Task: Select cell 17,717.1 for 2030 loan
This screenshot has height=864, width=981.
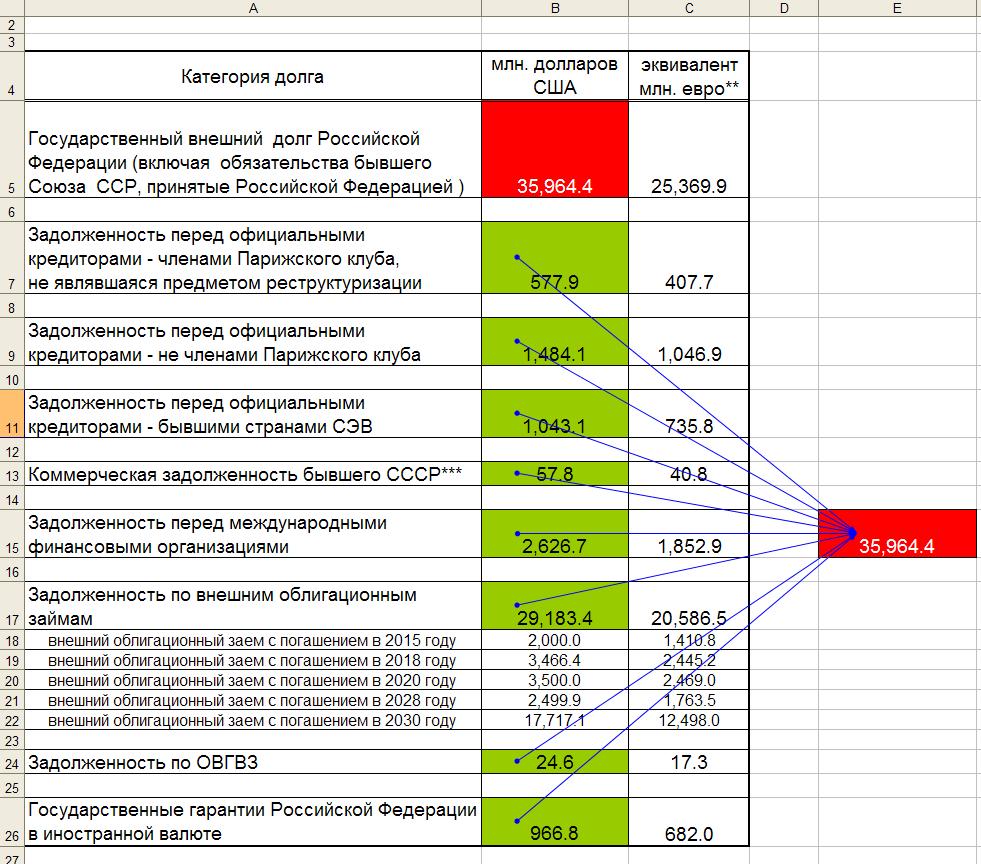Action: [x=555, y=720]
